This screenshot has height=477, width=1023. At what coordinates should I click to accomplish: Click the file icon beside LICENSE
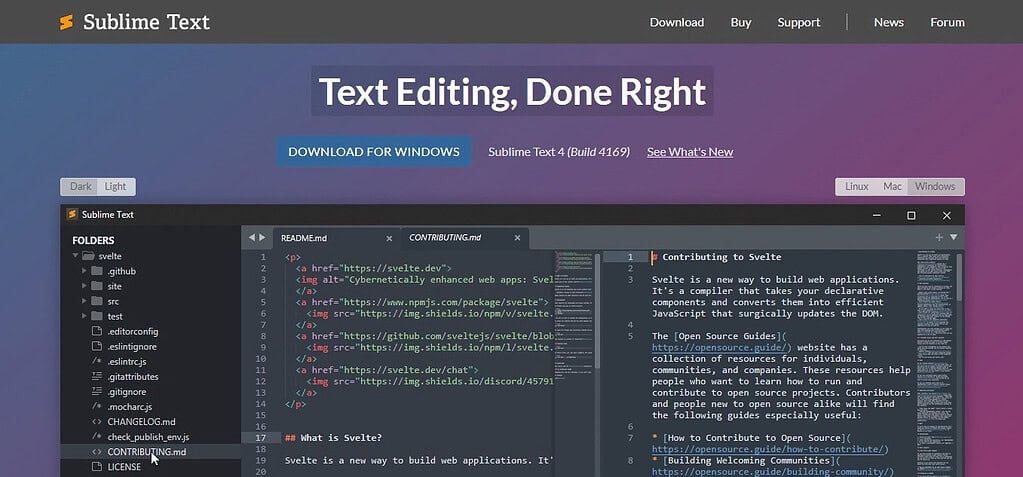[x=97, y=467]
